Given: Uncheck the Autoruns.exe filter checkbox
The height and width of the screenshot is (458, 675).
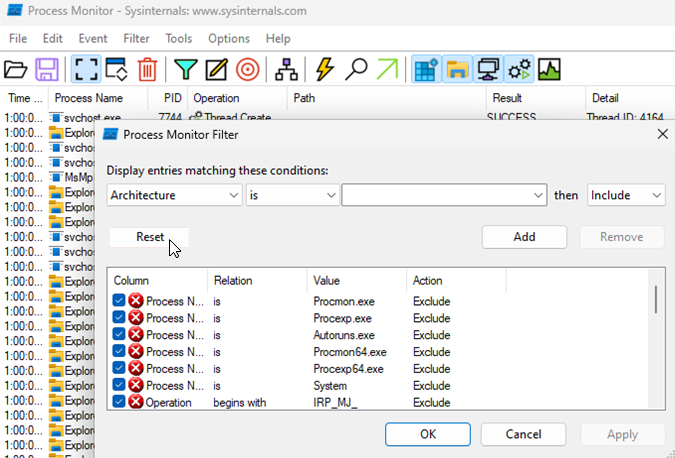Looking at the screenshot, I should pos(120,335).
